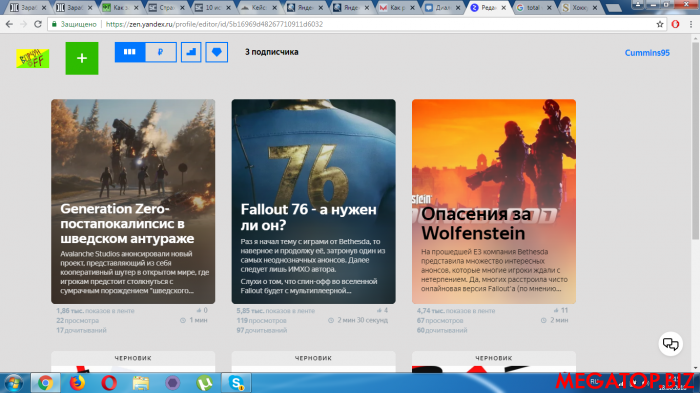Open Firefox from the taskbar
This screenshot has height=393, width=700.
tap(77, 383)
